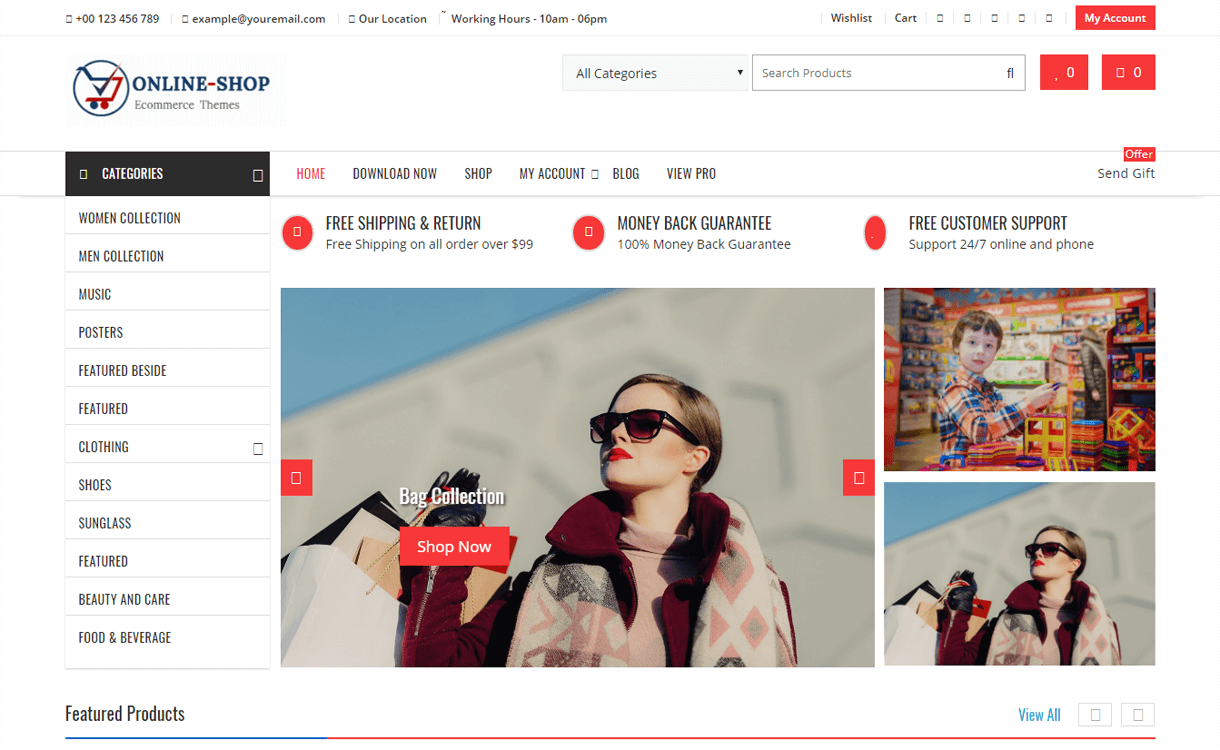Open the Download Now menu item

395,174
